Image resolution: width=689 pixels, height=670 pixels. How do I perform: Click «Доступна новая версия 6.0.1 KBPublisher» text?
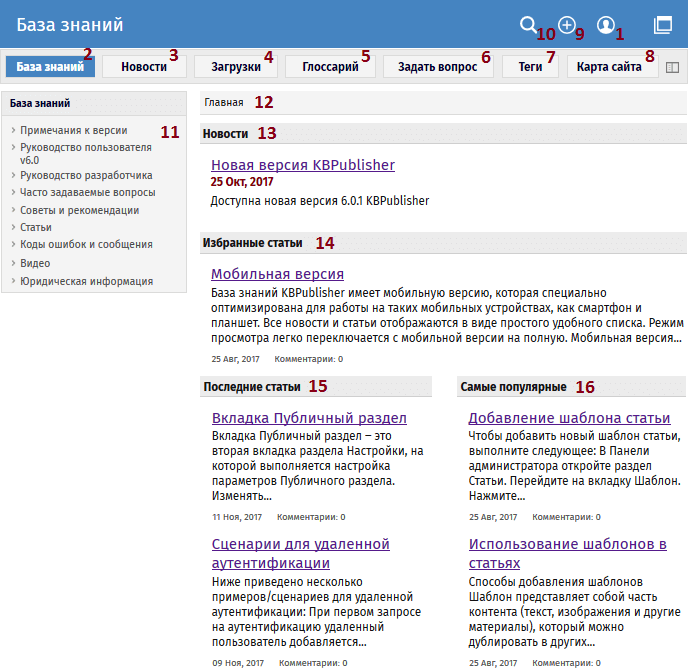pyautogui.click(x=320, y=201)
